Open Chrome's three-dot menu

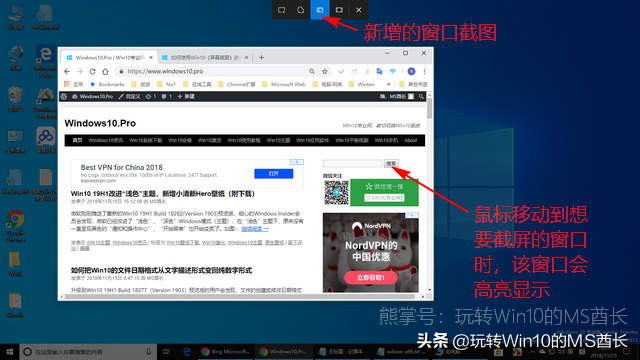click(424, 71)
